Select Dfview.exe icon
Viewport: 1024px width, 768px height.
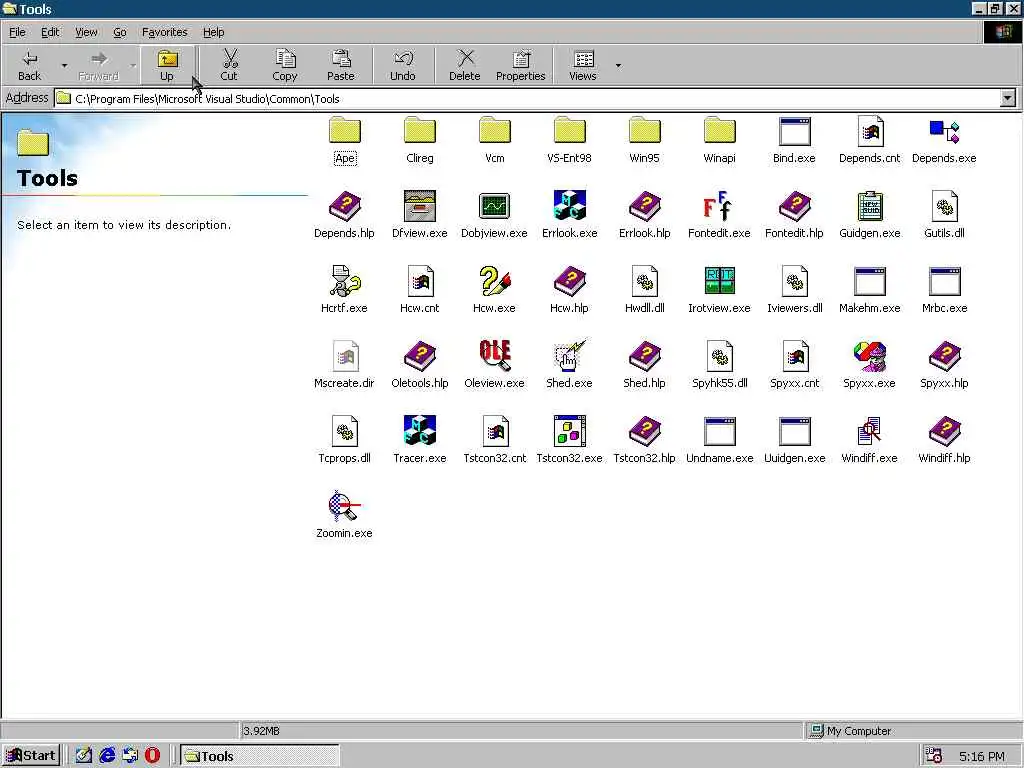tap(420, 206)
